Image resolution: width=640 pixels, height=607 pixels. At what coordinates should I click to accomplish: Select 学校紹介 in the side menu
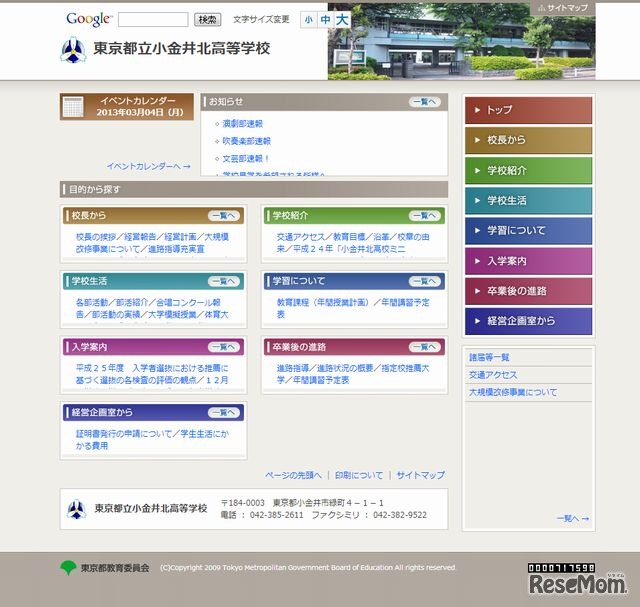tap(528, 170)
